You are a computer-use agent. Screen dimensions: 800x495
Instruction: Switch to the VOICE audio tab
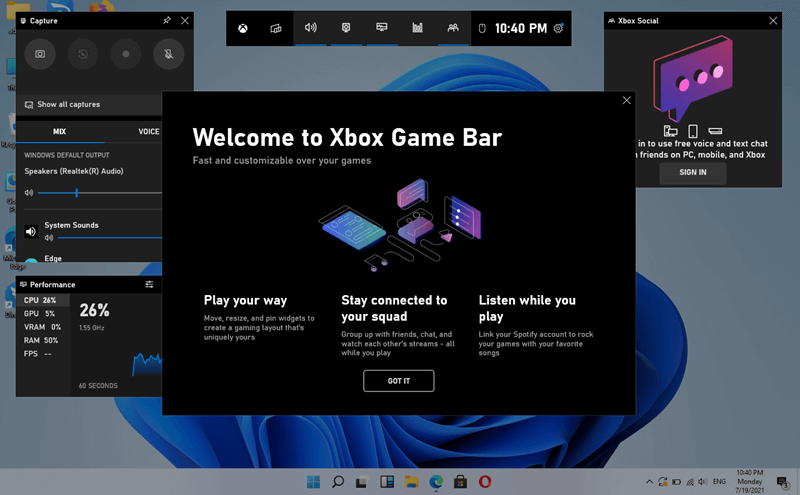click(x=148, y=132)
